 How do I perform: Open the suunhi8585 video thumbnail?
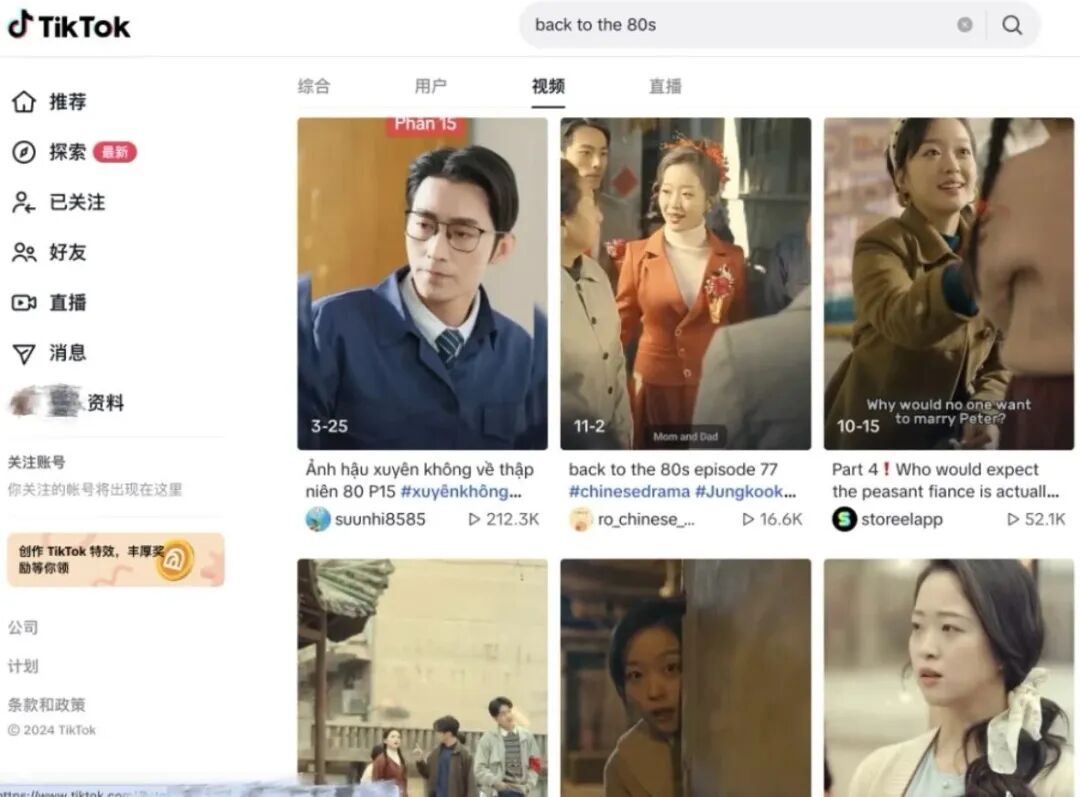pyautogui.click(x=422, y=284)
